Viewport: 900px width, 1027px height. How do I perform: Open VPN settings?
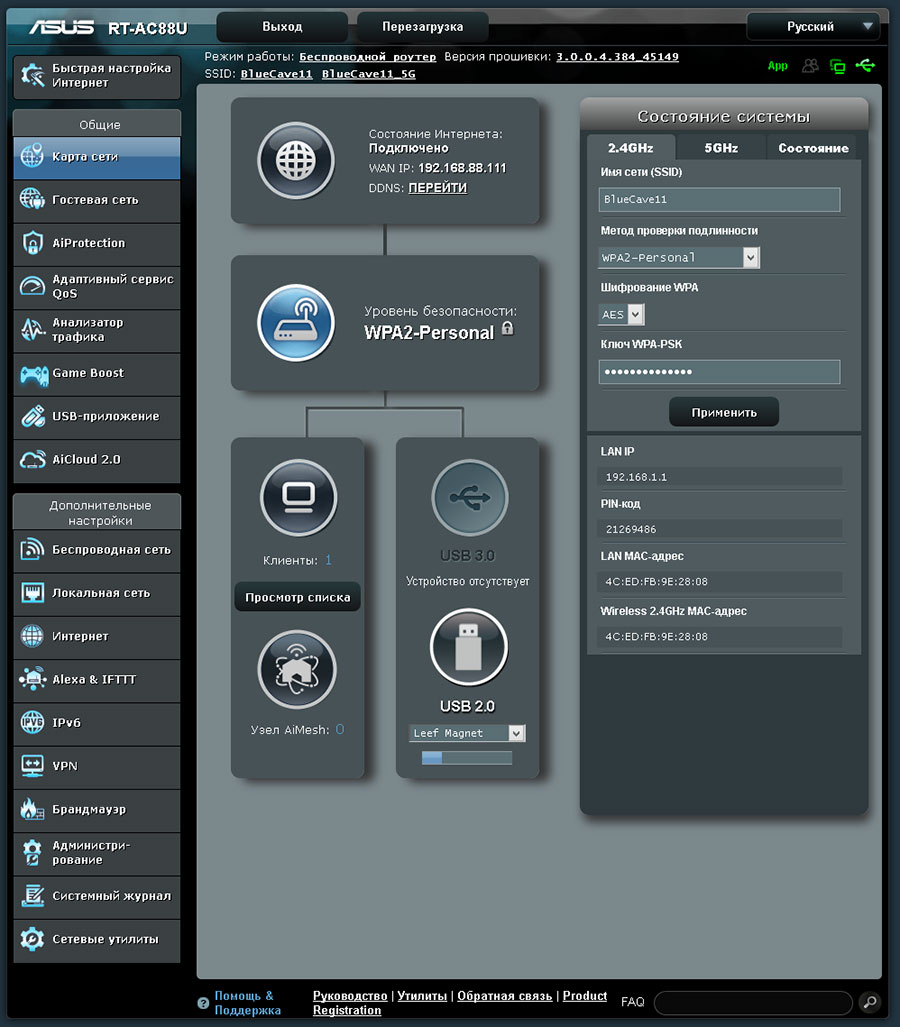click(x=97, y=766)
